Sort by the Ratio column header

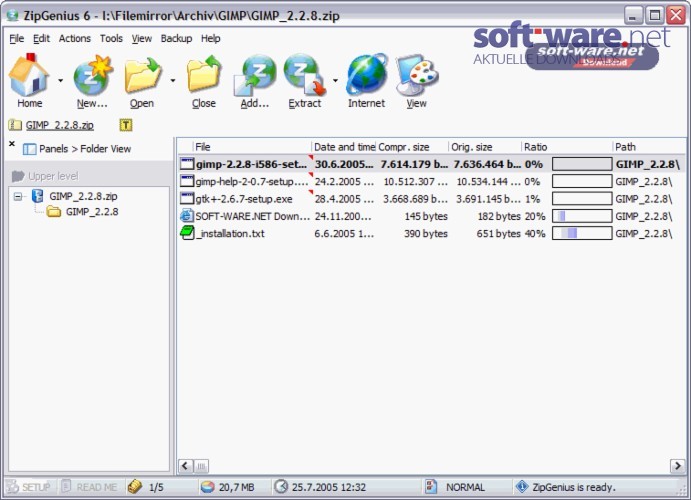(x=567, y=147)
